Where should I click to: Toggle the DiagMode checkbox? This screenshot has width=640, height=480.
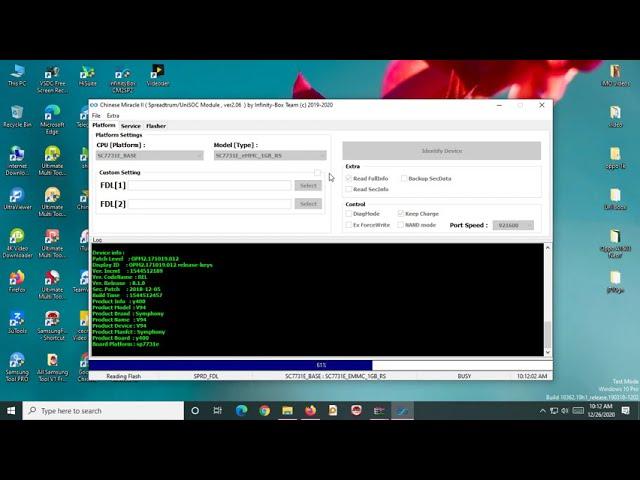click(x=349, y=213)
